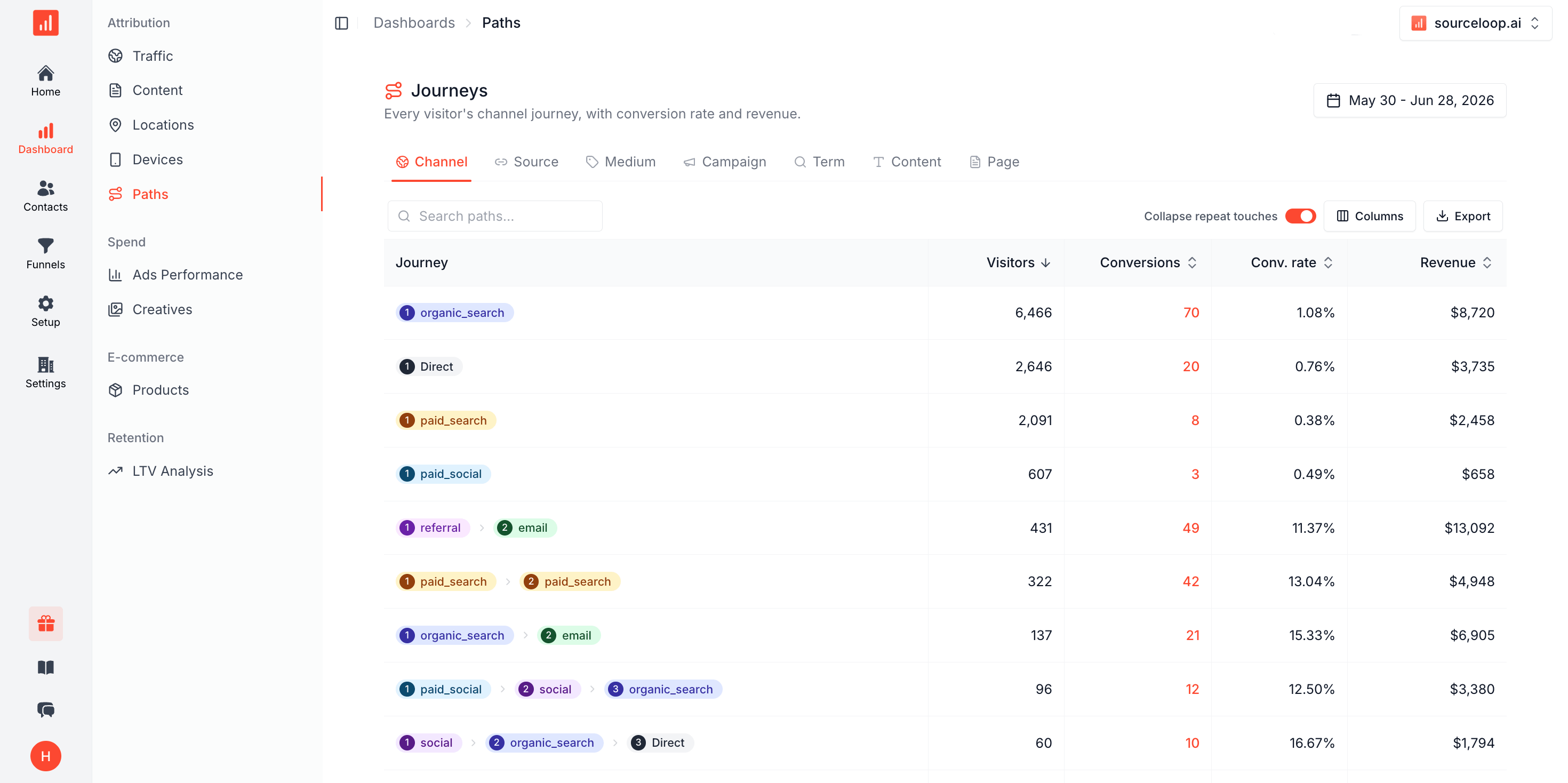Click the organic_search badge in the 6,466 row
Screen dimensions: 1568x783
[x=455, y=313]
